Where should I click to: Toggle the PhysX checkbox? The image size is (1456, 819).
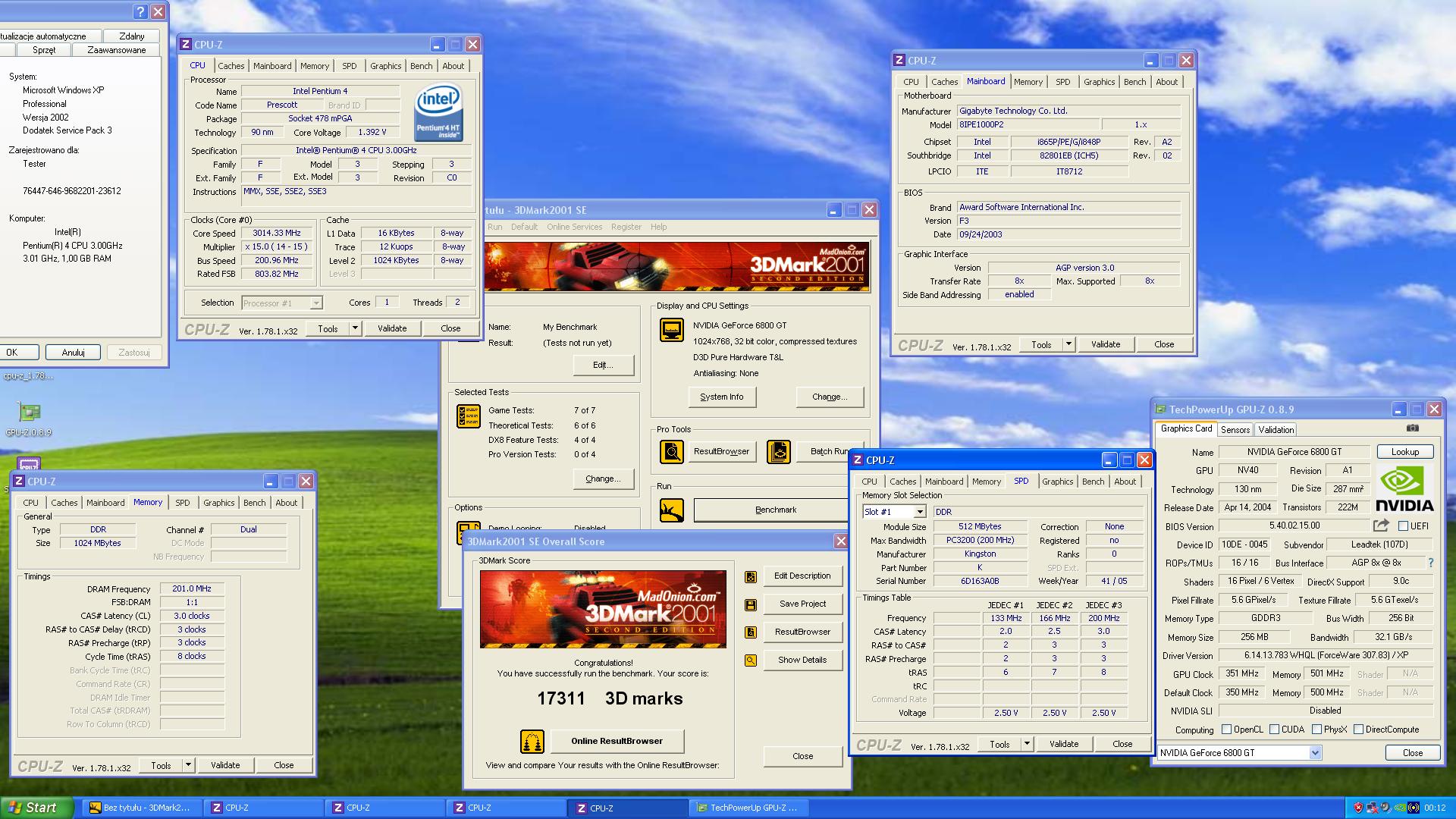click(x=1316, y=730)
